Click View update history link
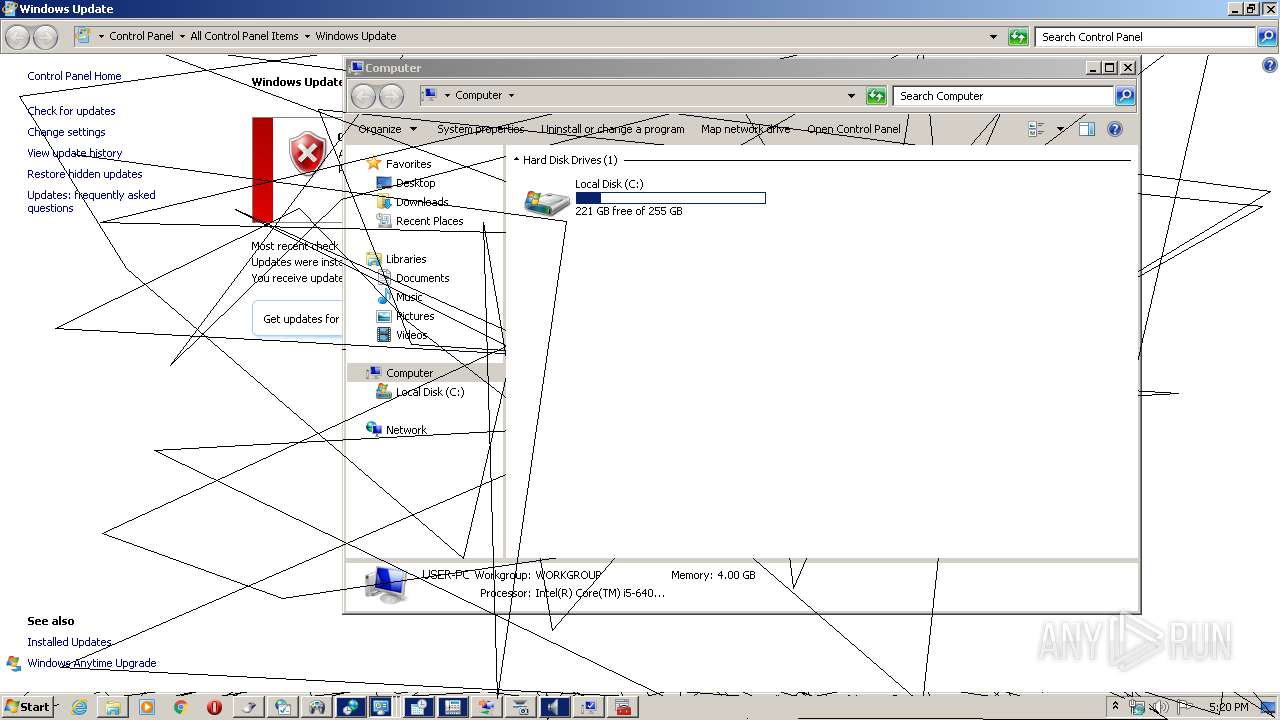This screenshot has width=1280, height=720. pyautogui.click(x=75, y=153)
